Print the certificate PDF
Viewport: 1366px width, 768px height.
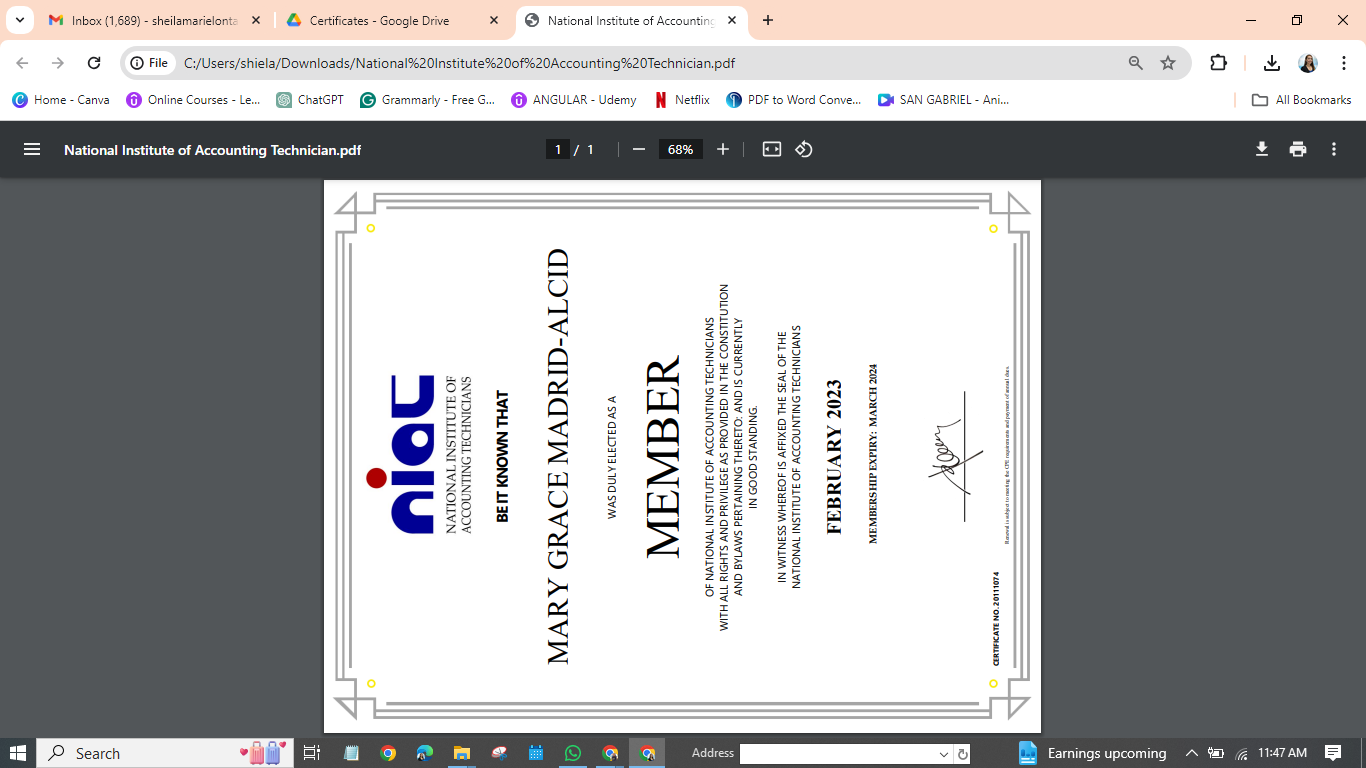point(1298,149)
